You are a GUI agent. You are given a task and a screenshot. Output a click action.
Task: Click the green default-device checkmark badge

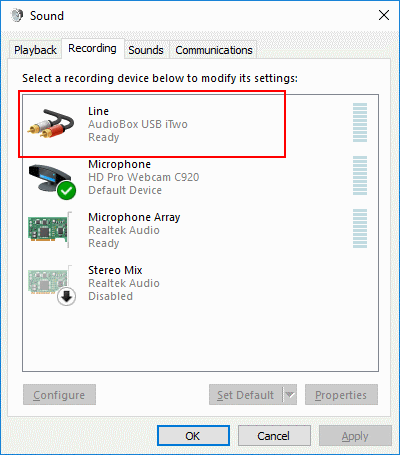[x=66, y=191]
